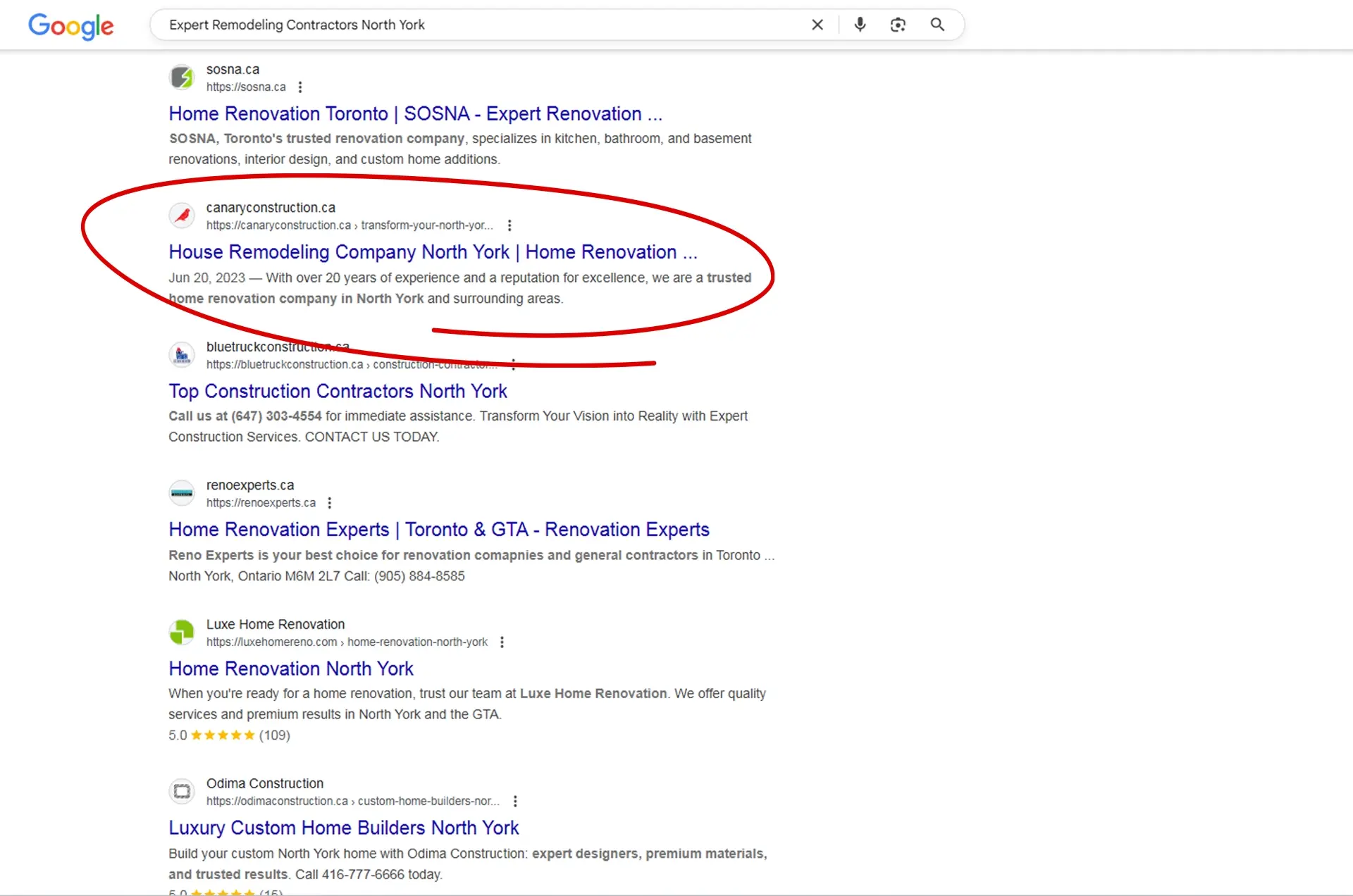
Task: Open Luxury Custom Home Builders North York
Action: (x=343, y=828)
